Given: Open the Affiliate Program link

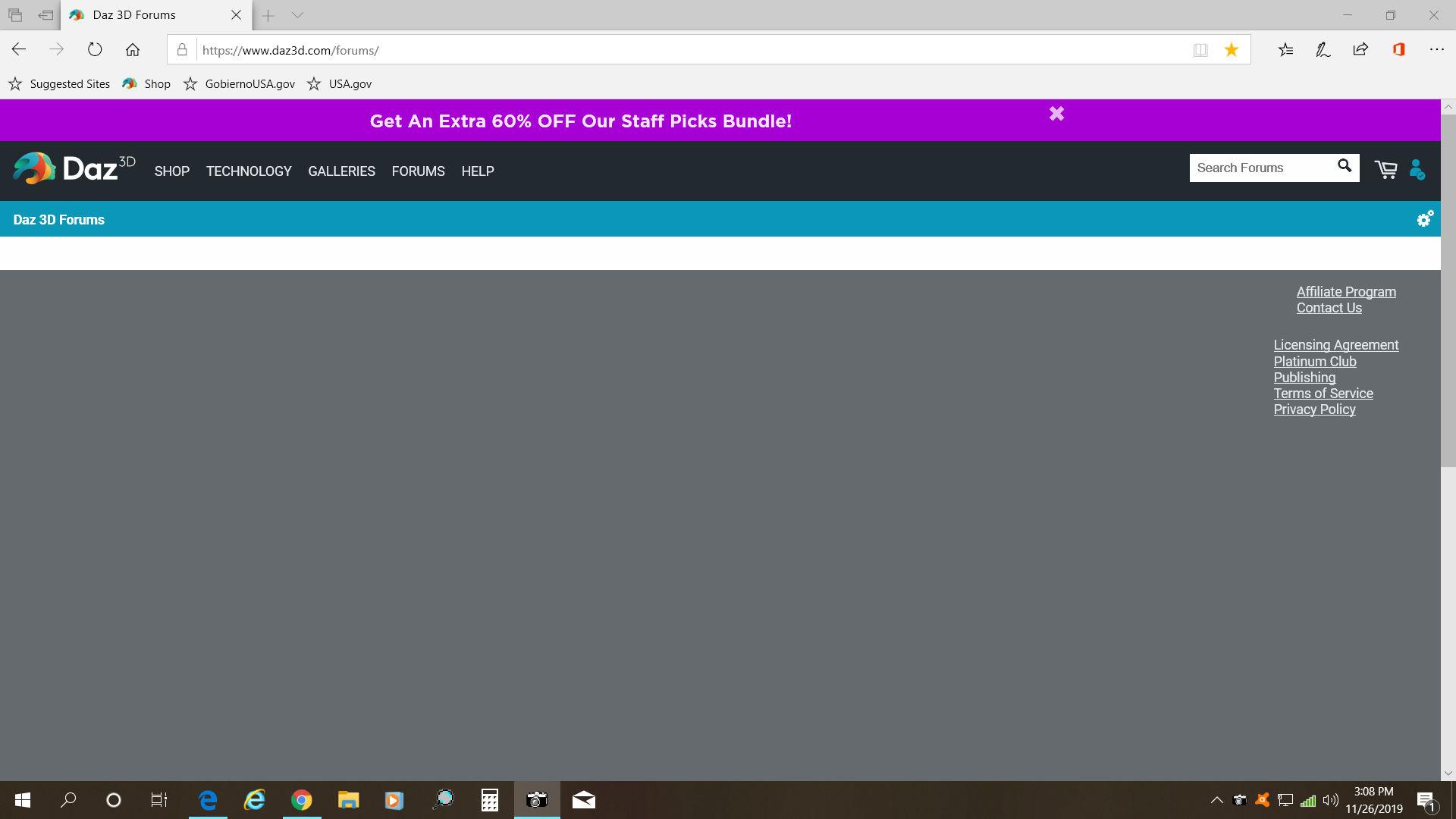Looking at the screenshot, I should (x=1345, y=292).
